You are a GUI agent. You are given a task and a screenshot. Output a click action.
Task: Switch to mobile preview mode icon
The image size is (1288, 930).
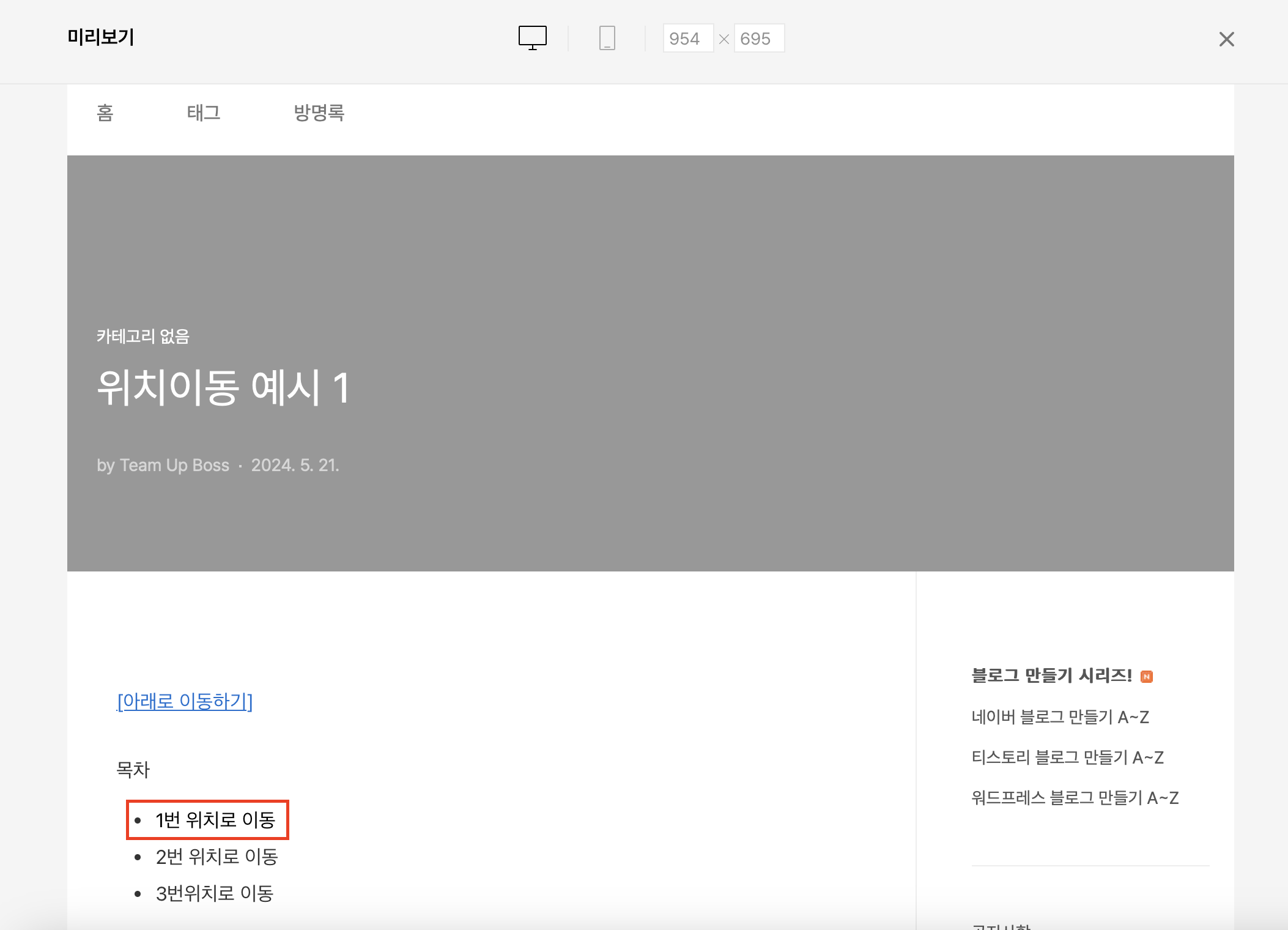pyautogui.click(x=607, y=38)
